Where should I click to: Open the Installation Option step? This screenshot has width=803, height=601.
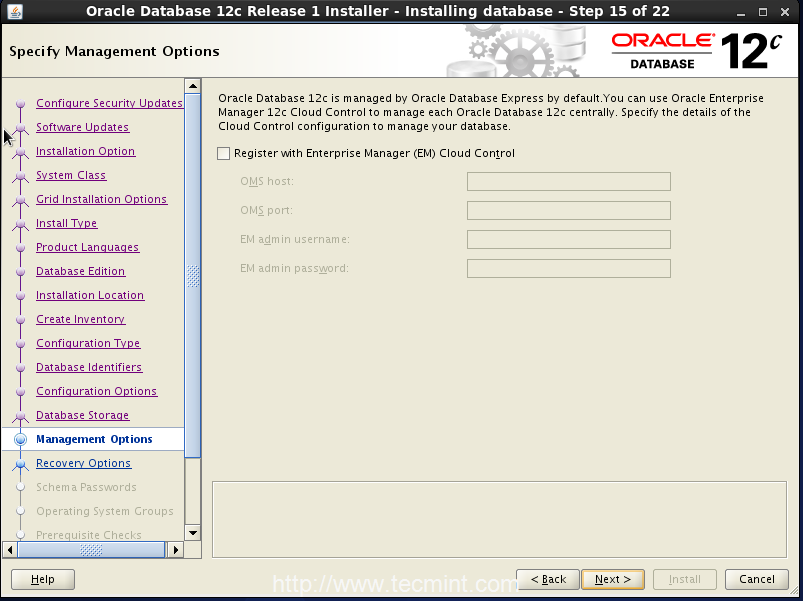(86, 151)
